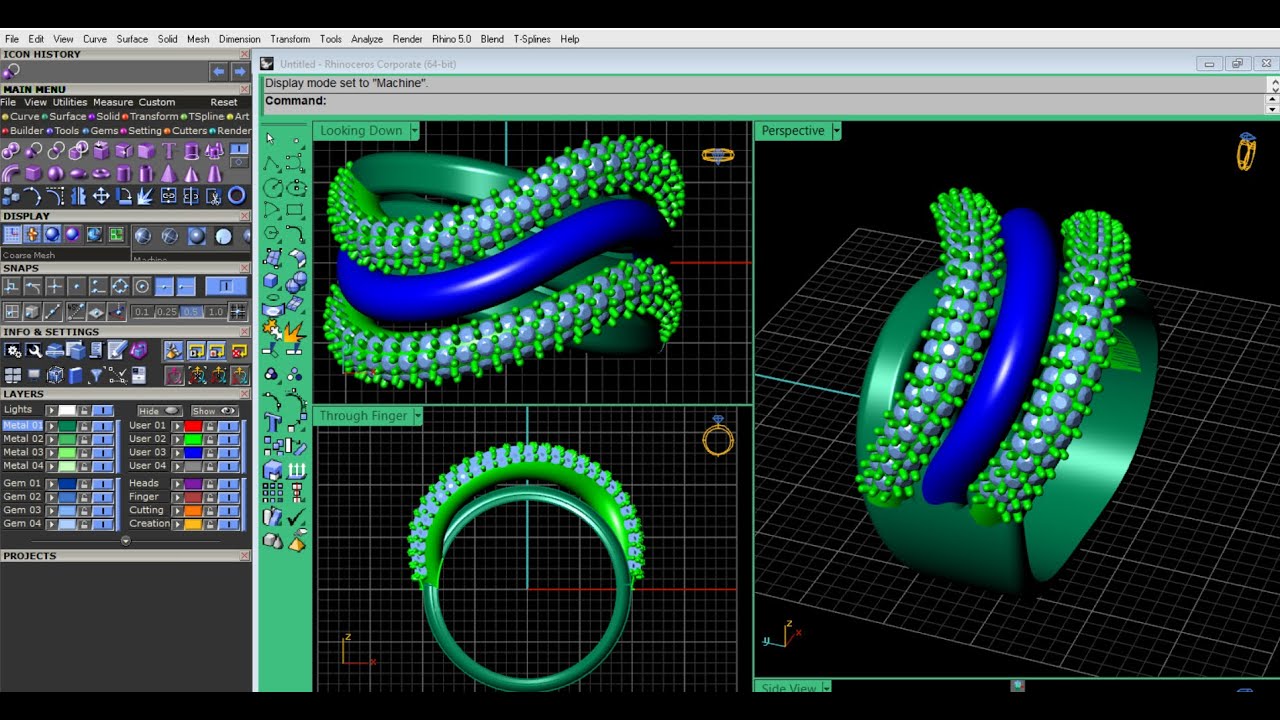This screenshot has width=1280, height=720.
Task: Open the Utilities item in Main Menu panel
Action: (x=70, y=102)
